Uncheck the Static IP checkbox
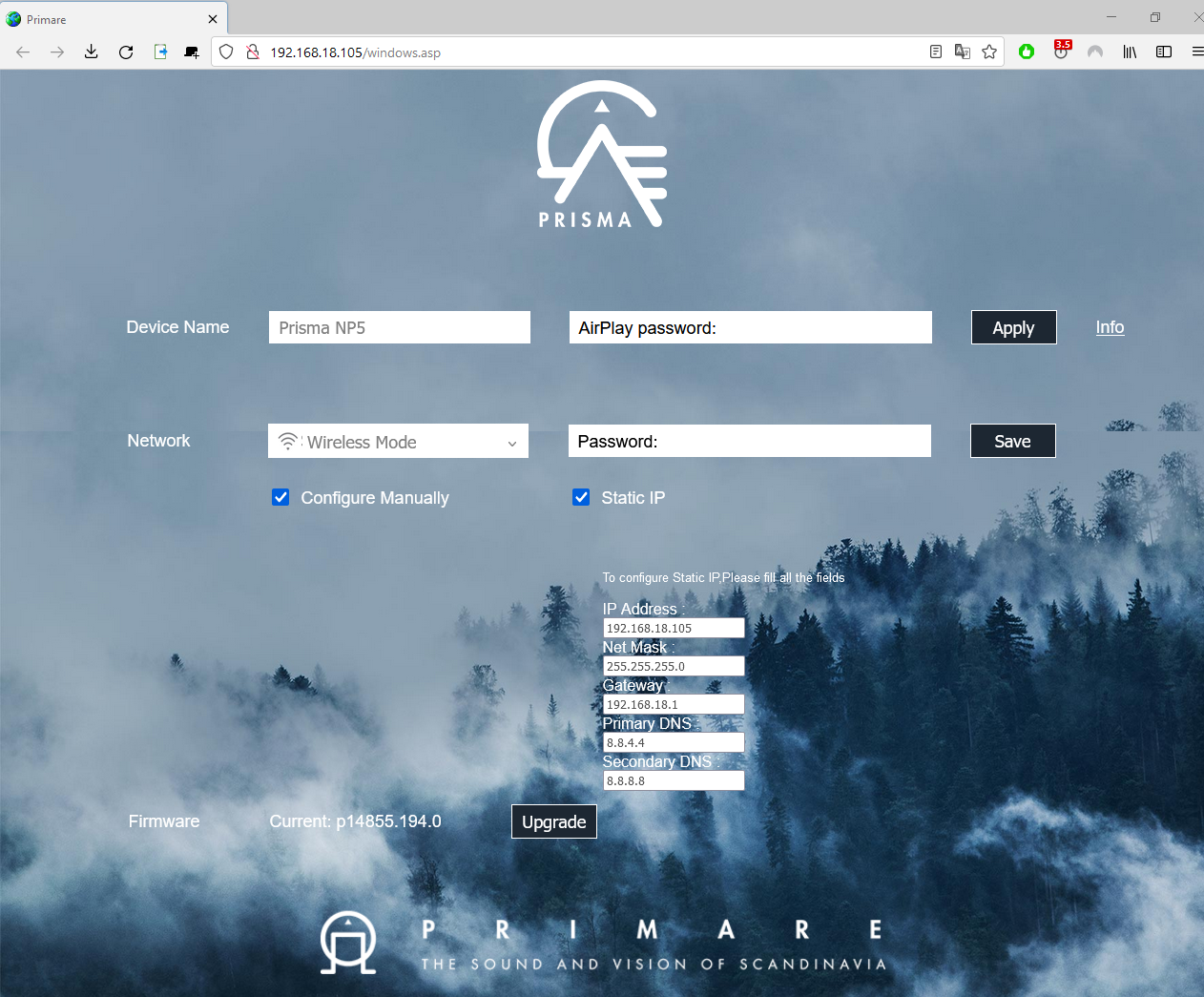This screenshot has width=1204, height=997. tap(581, 497)
